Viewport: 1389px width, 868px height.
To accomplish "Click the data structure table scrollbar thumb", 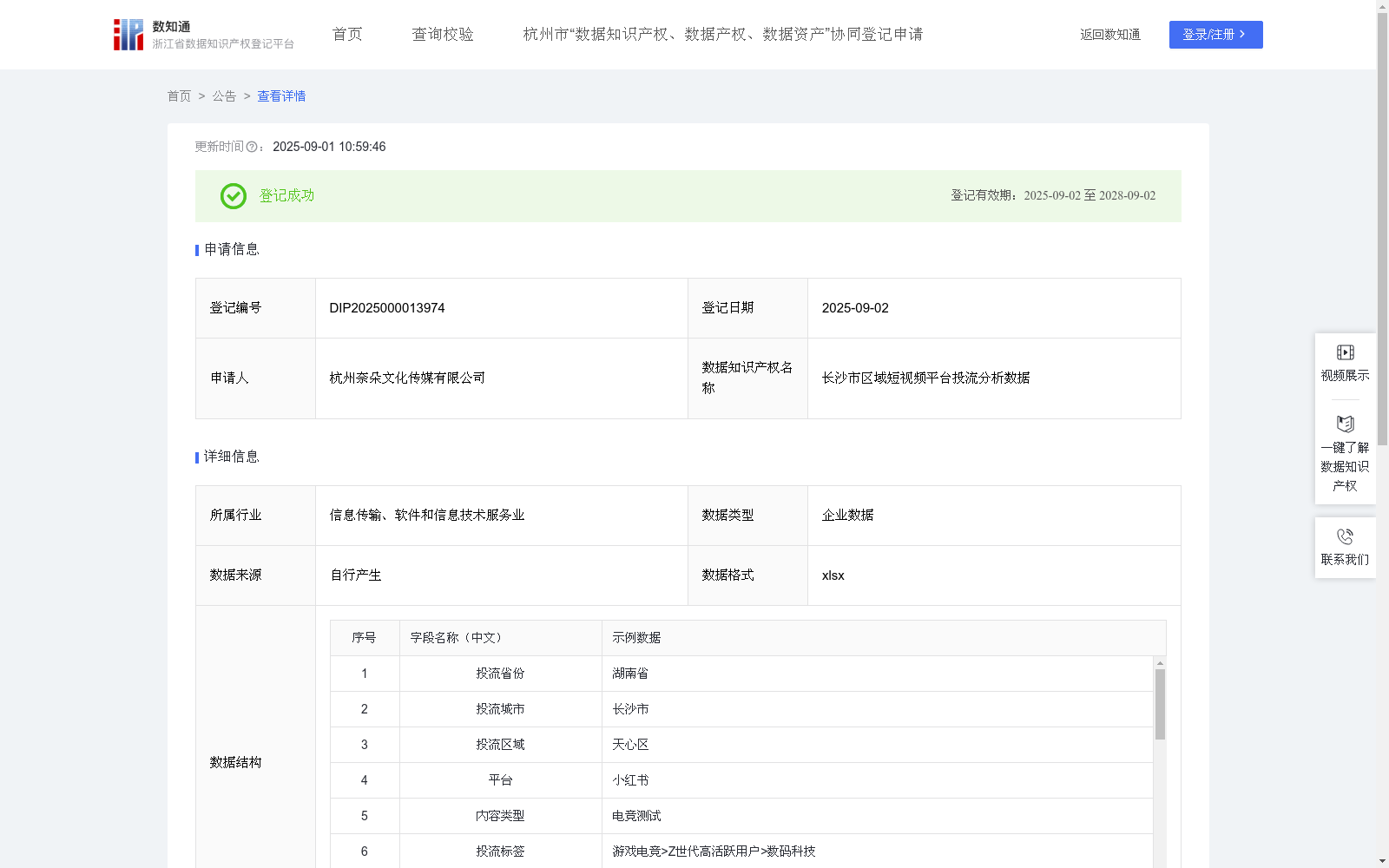I will click(x=1160, y=704).
